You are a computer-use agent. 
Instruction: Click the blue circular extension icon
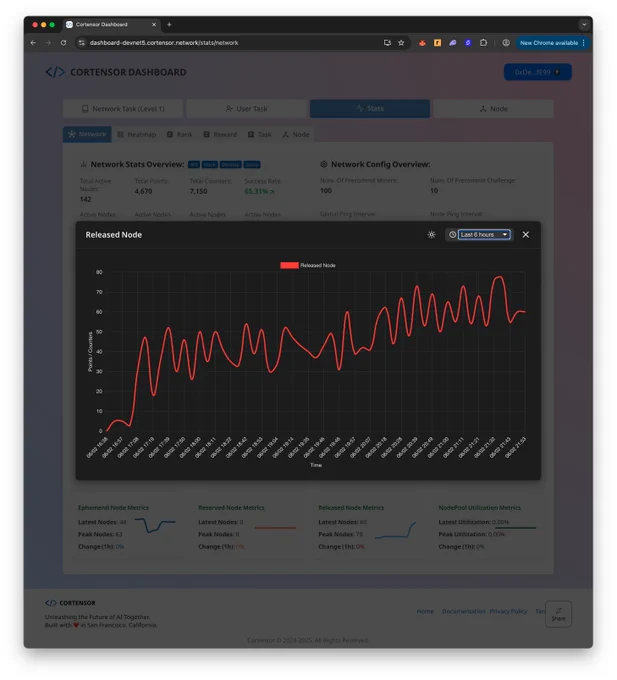pos(468,43)
